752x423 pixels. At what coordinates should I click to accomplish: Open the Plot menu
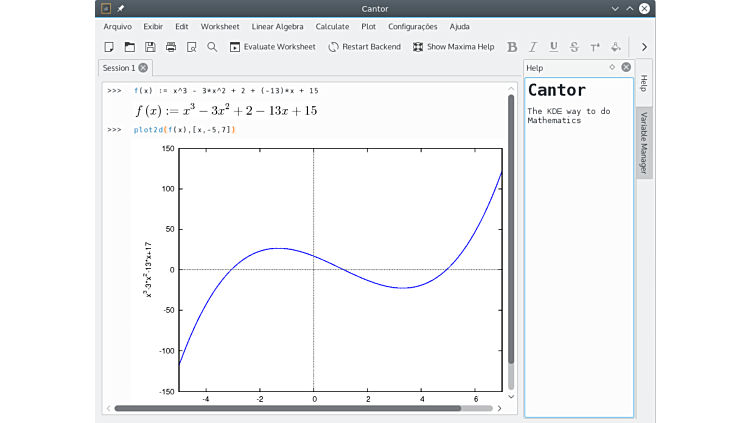(369, 26)
